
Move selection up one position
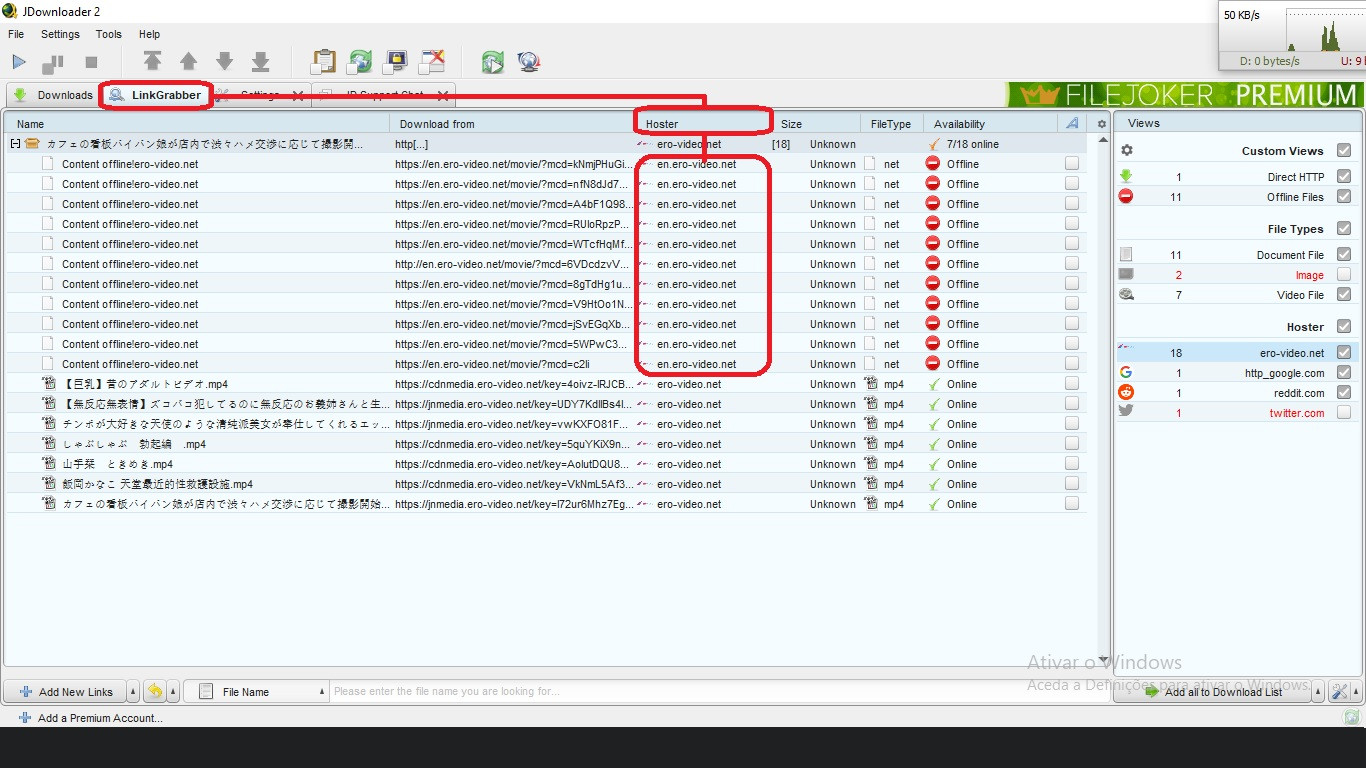(188, 62)
